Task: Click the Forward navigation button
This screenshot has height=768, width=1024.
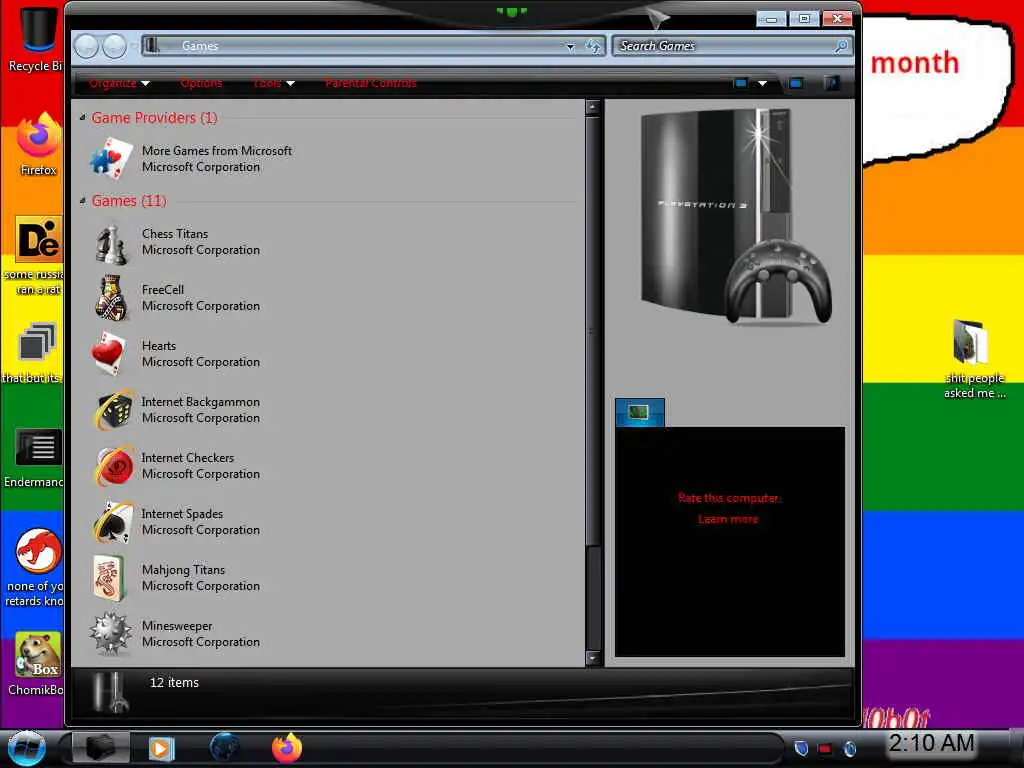Action: coord(115,46)
